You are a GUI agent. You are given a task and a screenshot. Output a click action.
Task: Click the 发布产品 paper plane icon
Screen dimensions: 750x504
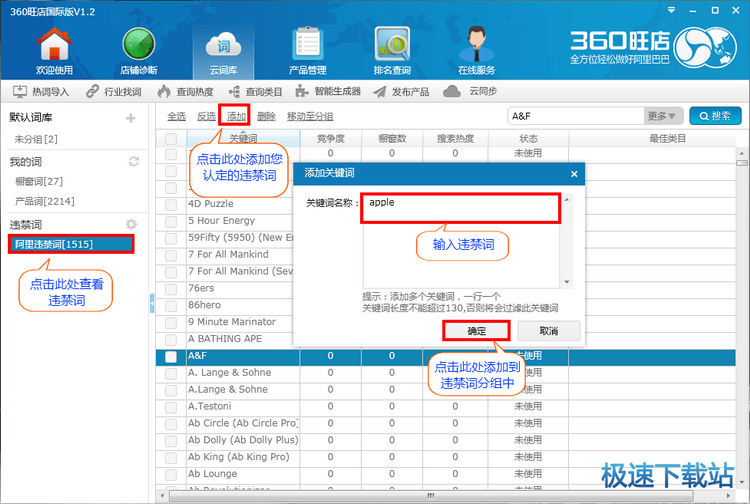[380, 91]
